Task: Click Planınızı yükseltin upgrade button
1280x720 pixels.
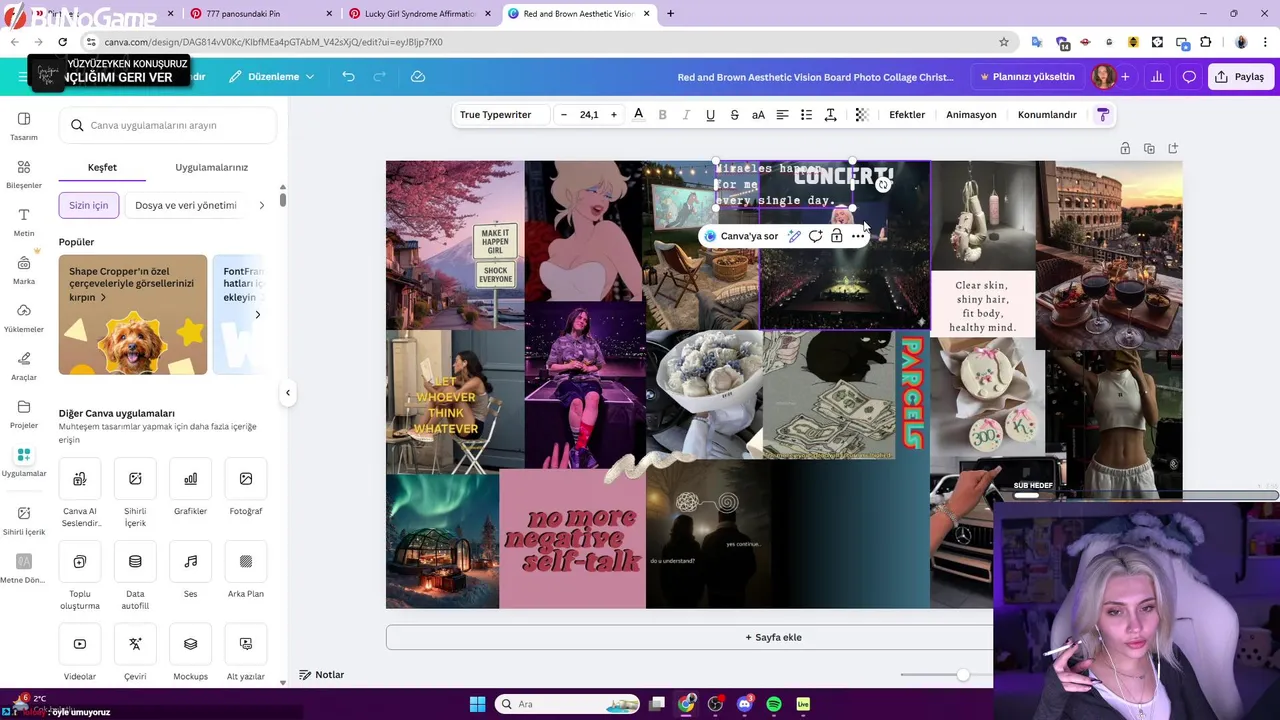Action: (1027, 76)
